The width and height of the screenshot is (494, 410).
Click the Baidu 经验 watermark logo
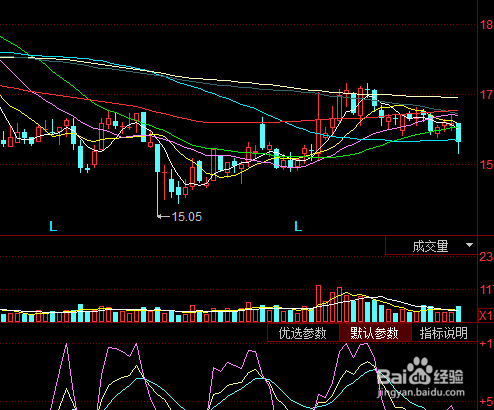pyautogui.click(x=421, y=372)
